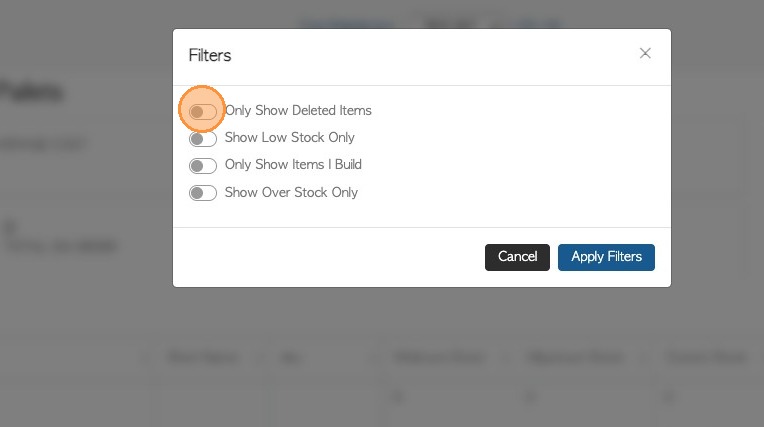Close the Filters dialog with the X icon
This screenshot has height=427, width=764.
point(645,54)
